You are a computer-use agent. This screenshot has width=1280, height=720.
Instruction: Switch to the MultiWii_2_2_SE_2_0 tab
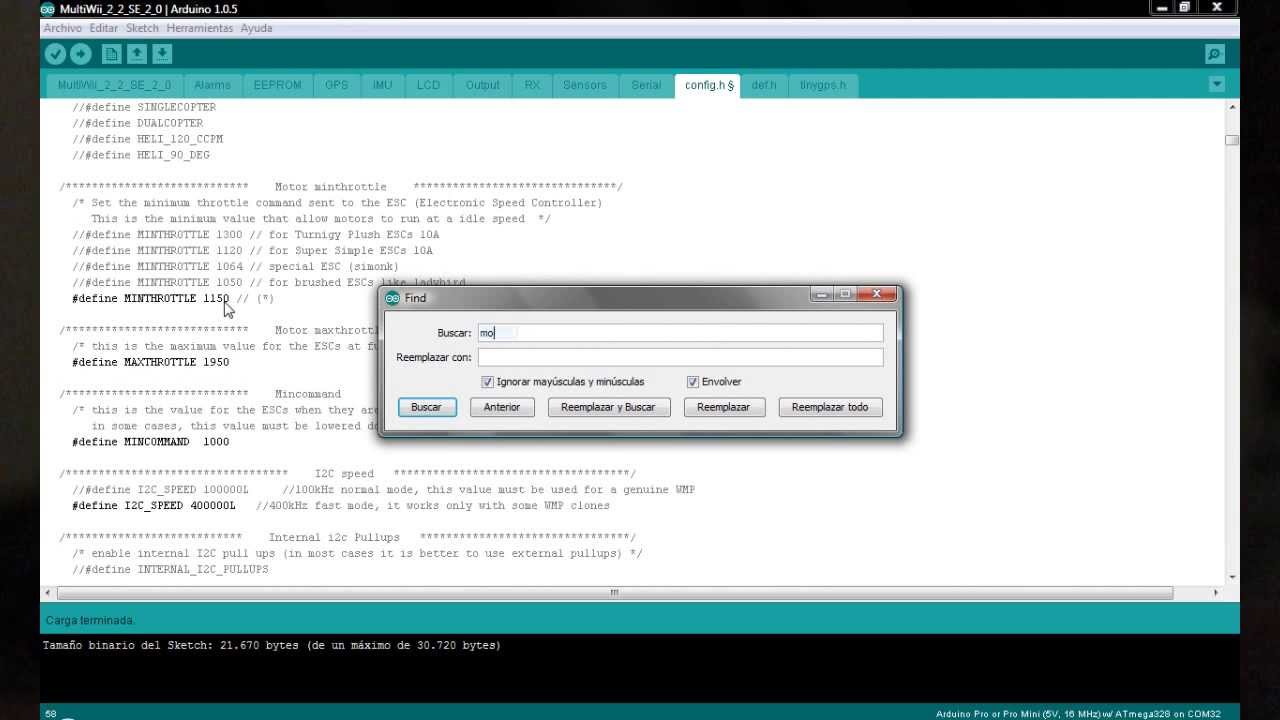[114, 85]
